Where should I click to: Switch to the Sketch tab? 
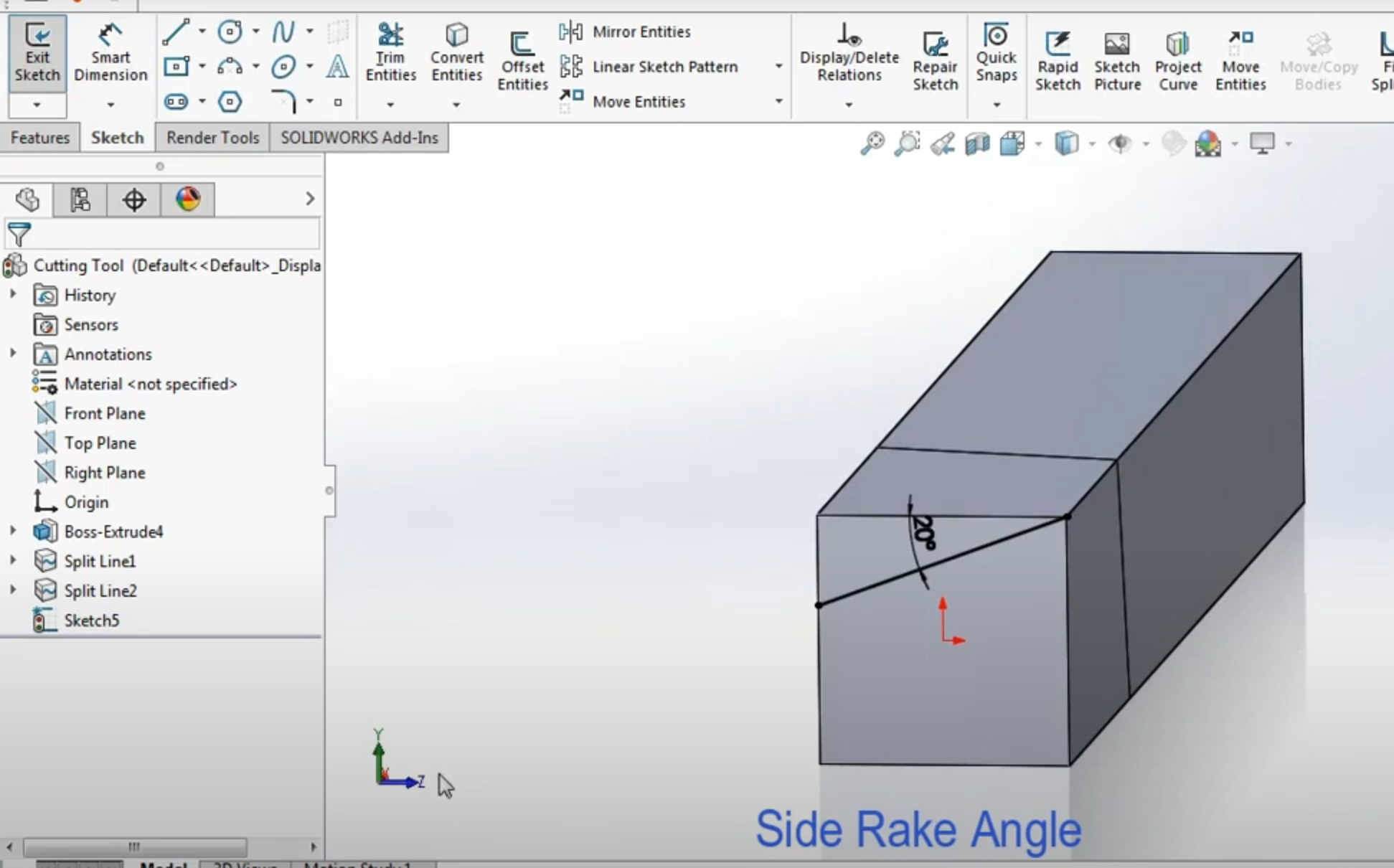(117, 138)
